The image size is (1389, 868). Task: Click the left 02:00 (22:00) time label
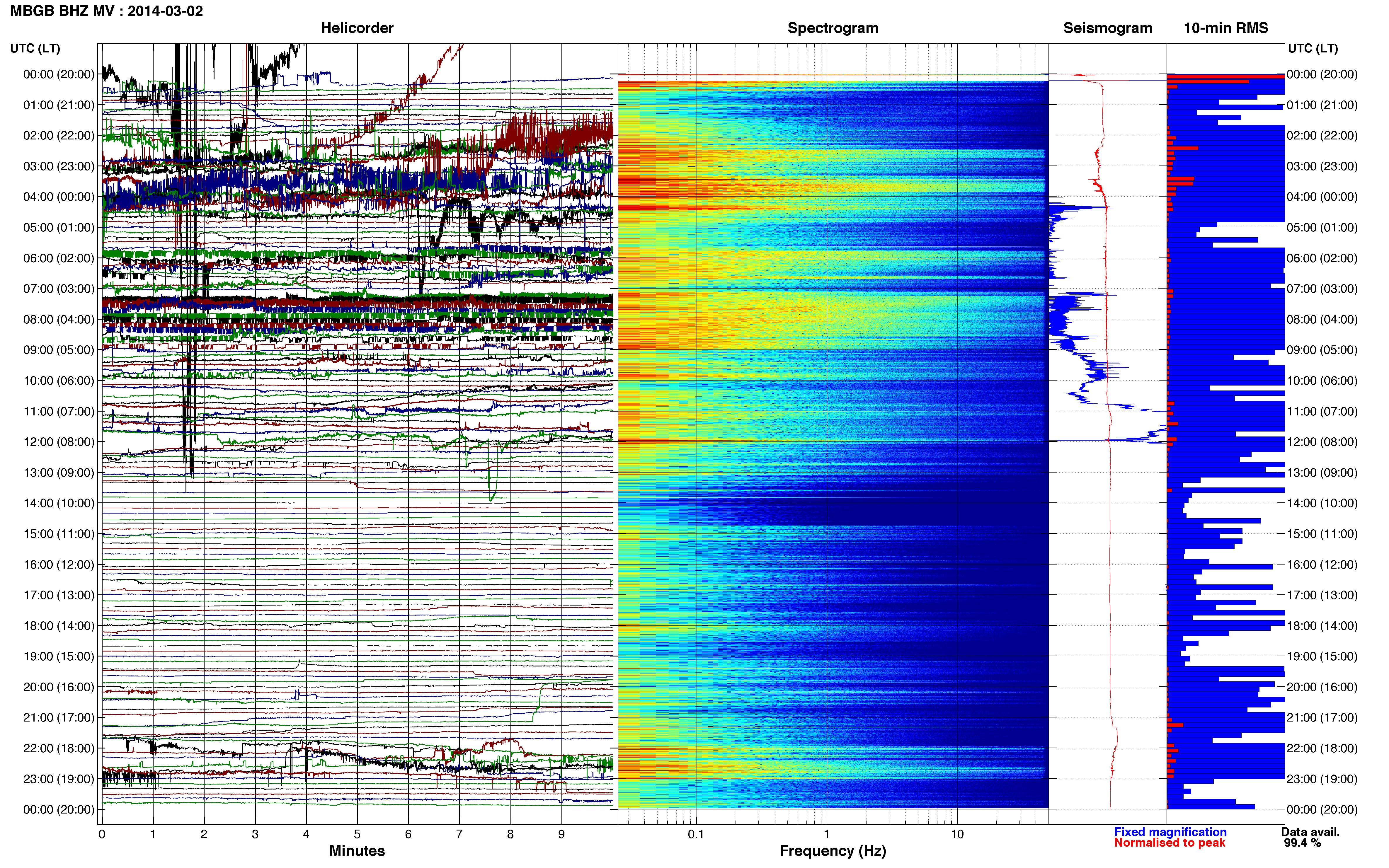coord(59,135)
